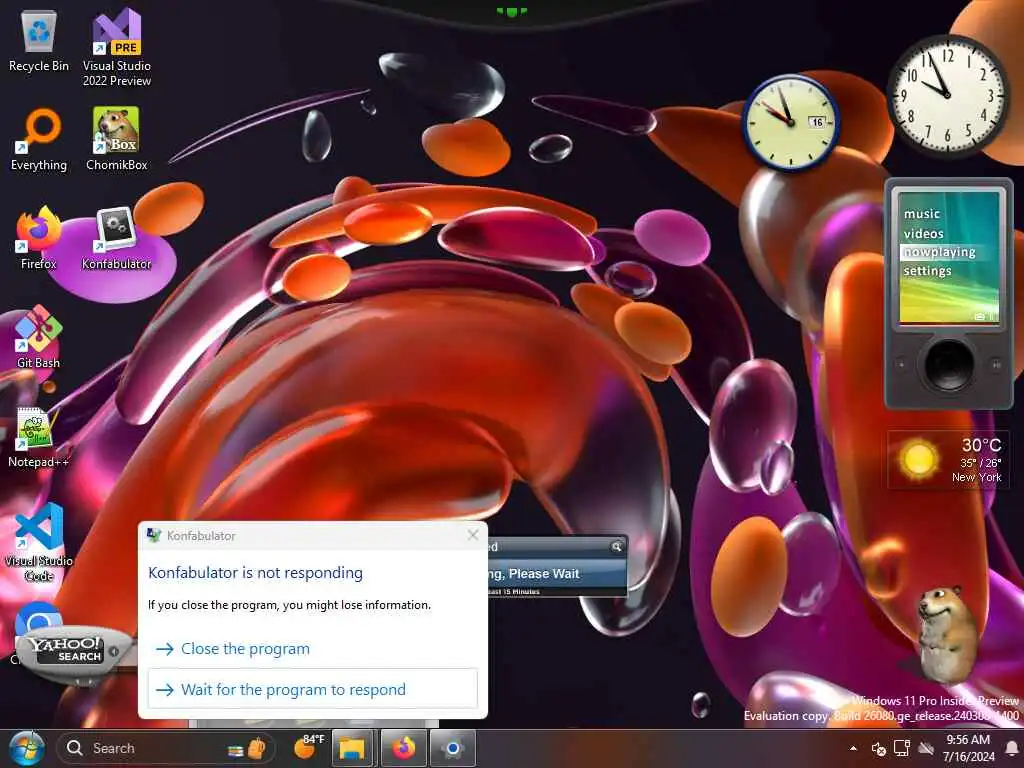Open the Recycle Bin desktop icon

(39, 42)
